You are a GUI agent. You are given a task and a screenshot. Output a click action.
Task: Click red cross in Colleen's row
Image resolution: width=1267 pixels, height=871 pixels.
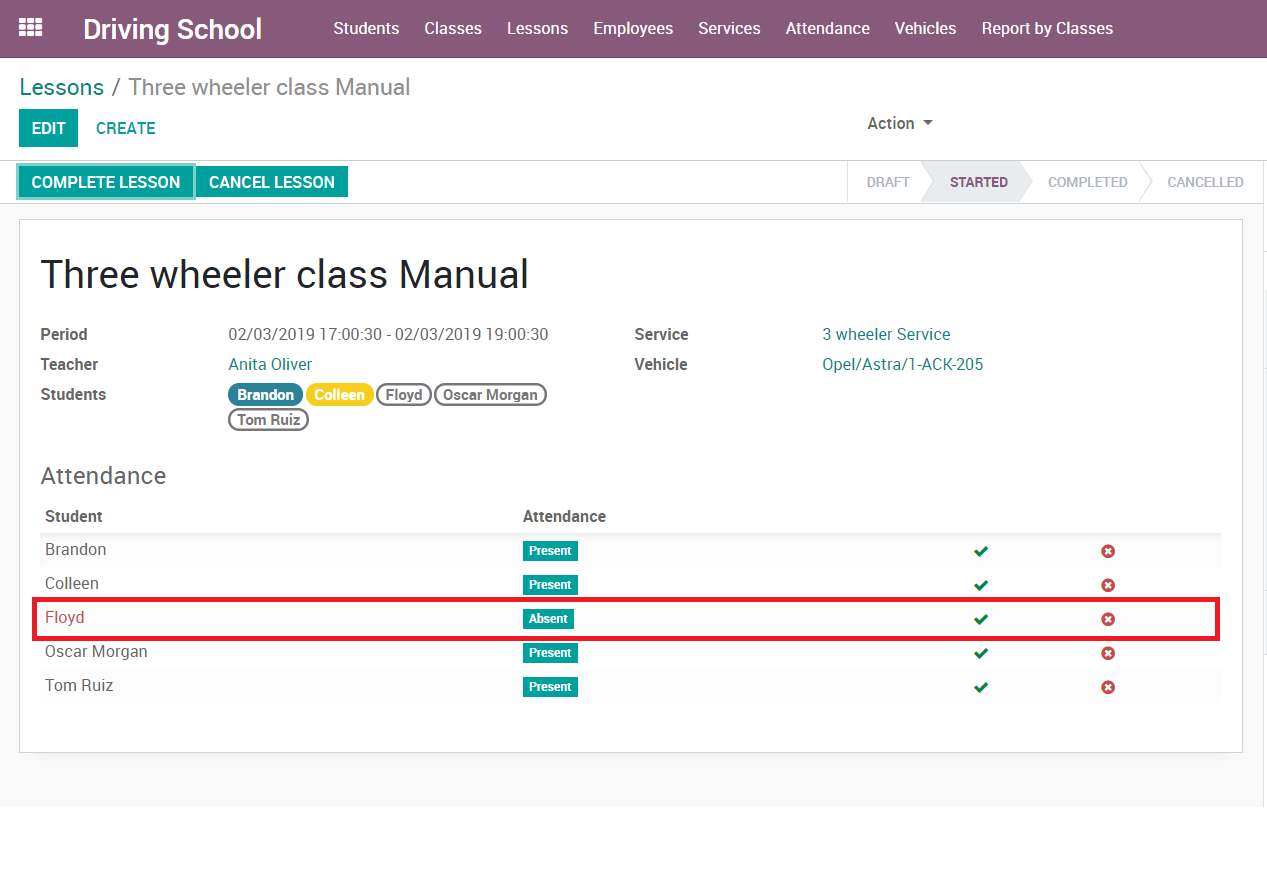pyautogui.click(x=1108, y=585)
